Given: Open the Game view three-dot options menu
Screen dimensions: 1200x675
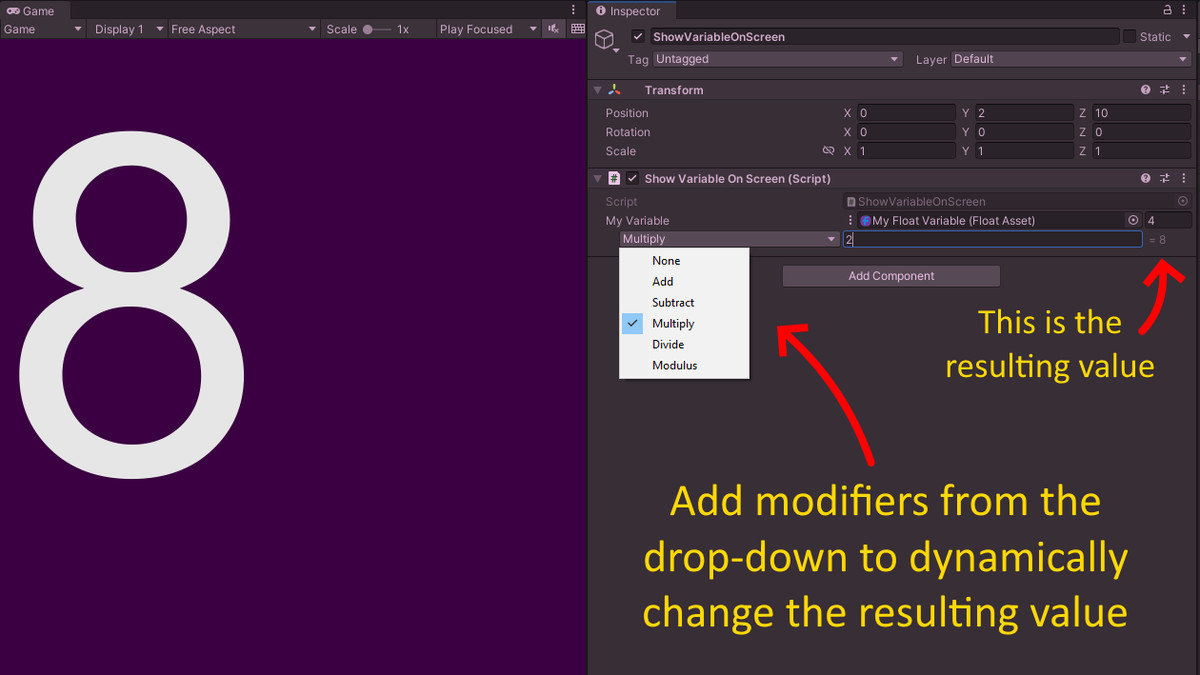Looking at the screenshot, I should click(x=573, y=10).
